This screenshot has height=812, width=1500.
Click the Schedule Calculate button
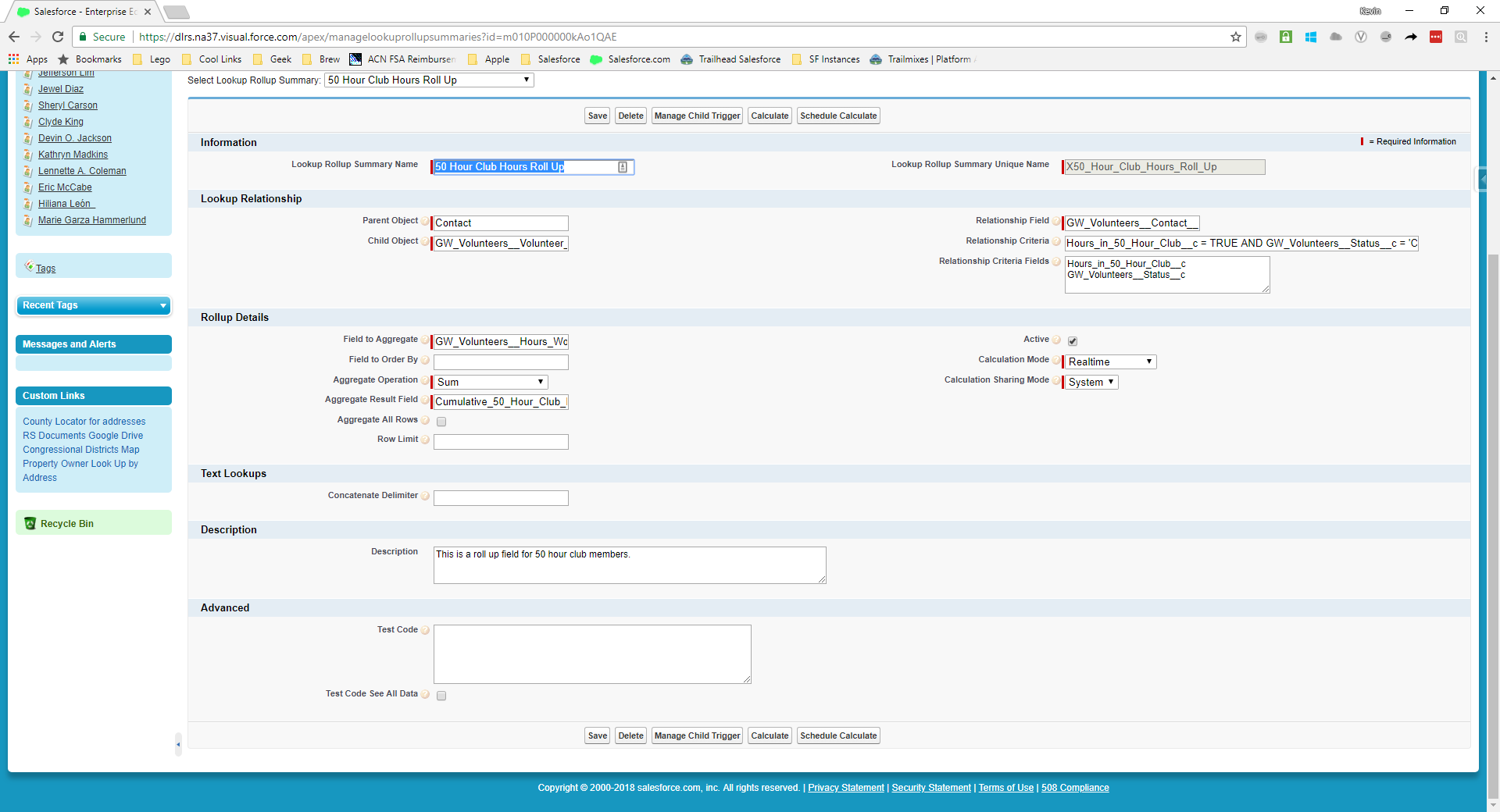click(837, 116)
